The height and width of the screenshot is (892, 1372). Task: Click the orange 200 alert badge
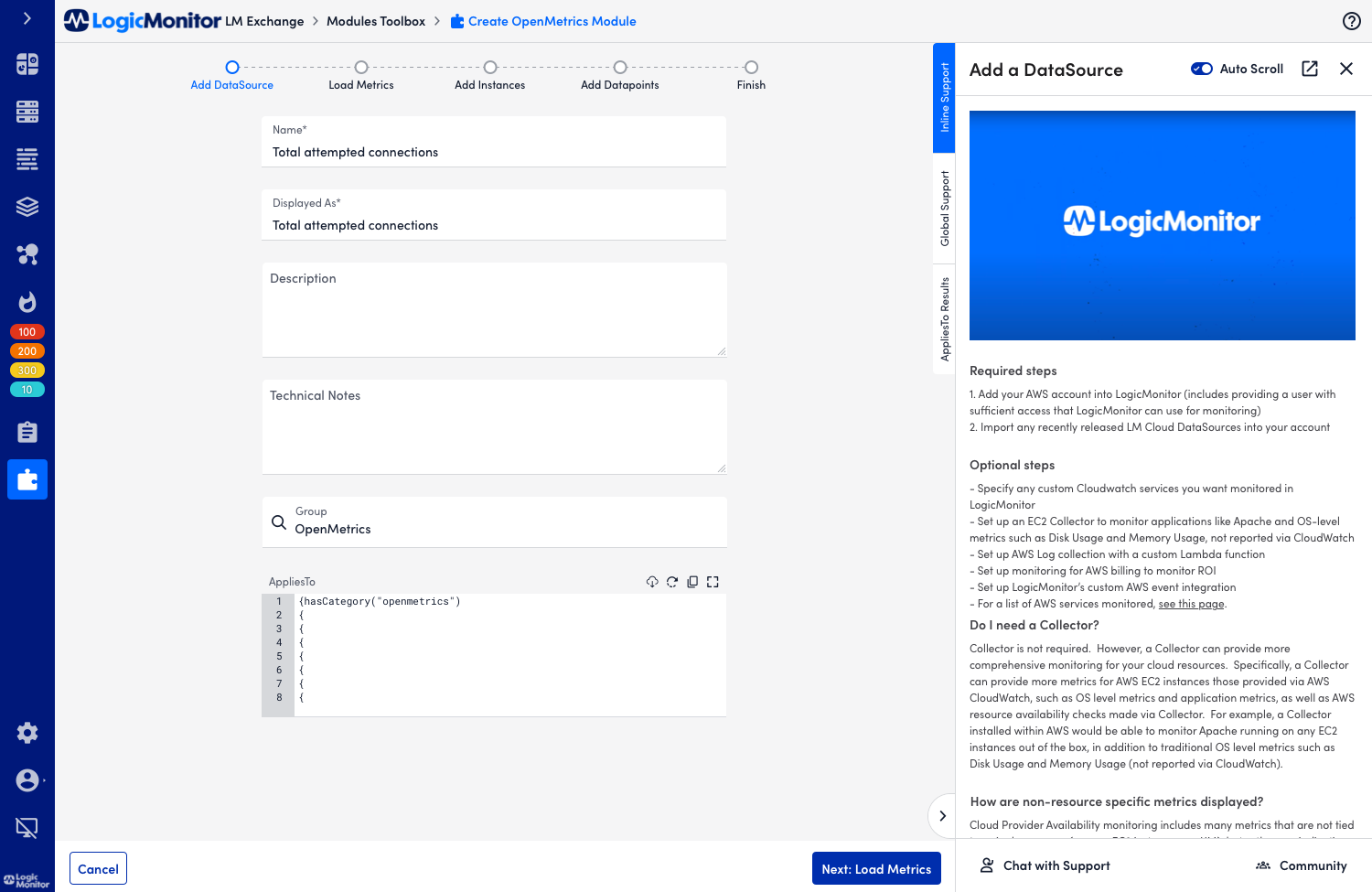[27, 351]
